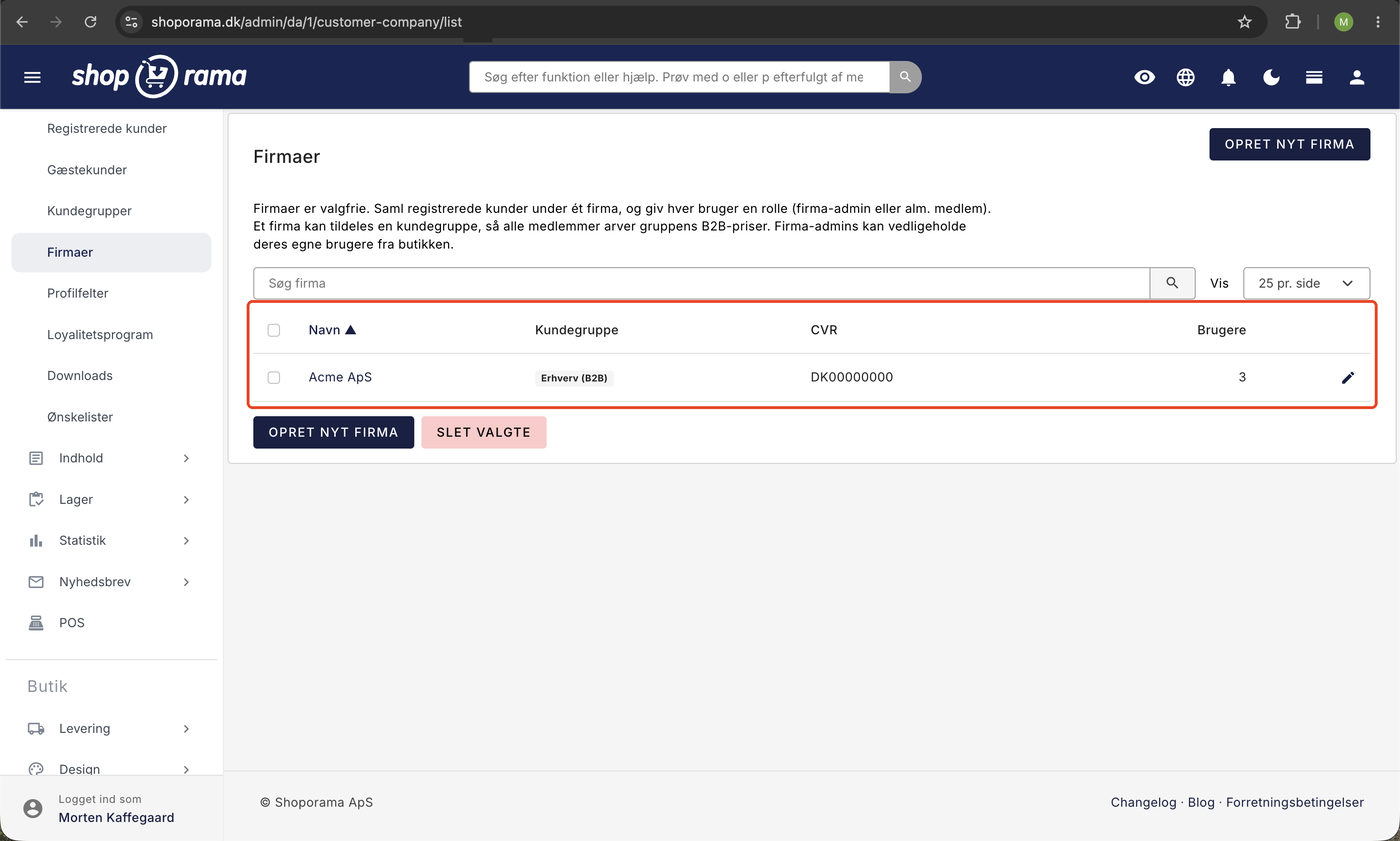Image resolution: width=1400 pixels, height=841 pixels.
Task: Open Gæstekunder in sidebar
Action: pyautogui.click(x=87, y=170)
